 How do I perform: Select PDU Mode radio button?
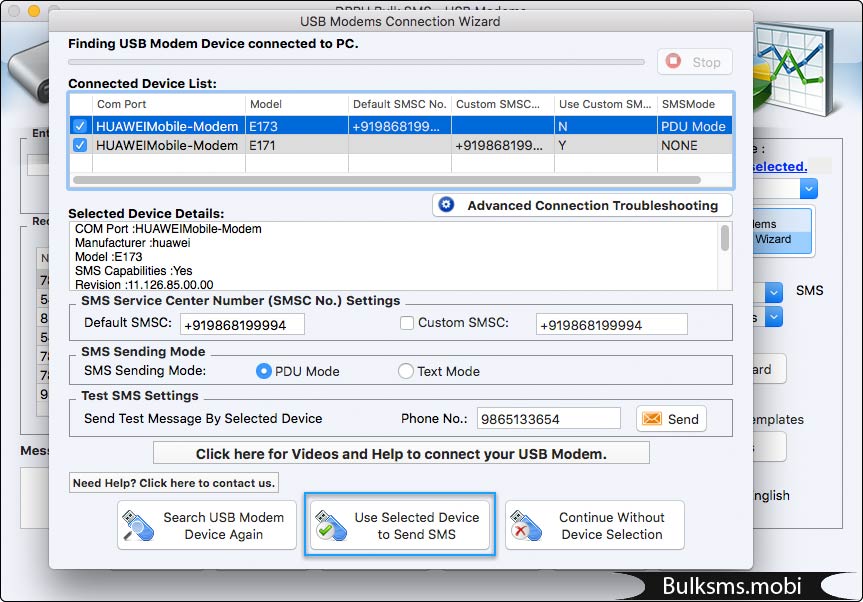(264, 371)
